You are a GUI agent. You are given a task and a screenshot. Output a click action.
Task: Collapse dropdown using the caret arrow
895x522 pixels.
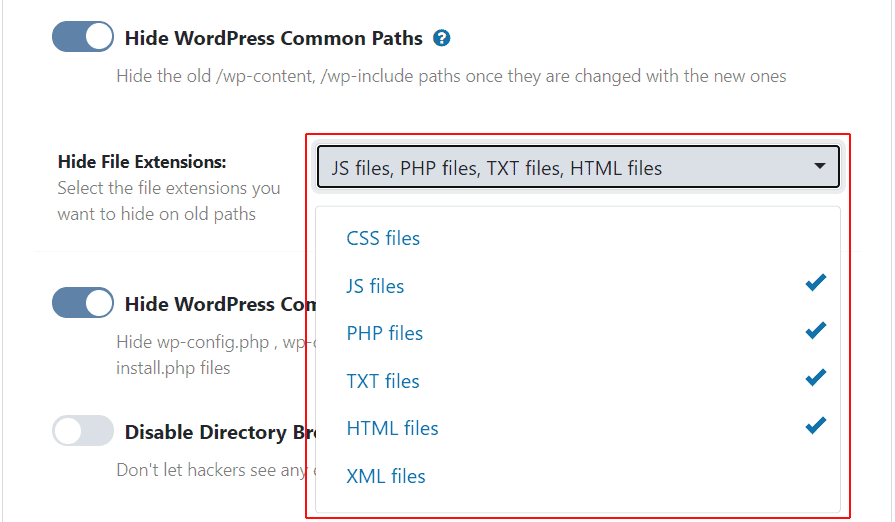(820, 166)
